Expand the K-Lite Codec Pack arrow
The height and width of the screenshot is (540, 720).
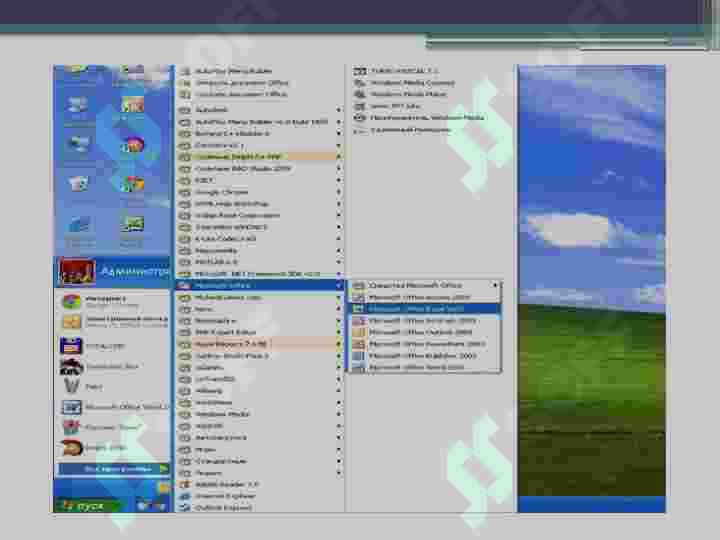tap(339, 239)
